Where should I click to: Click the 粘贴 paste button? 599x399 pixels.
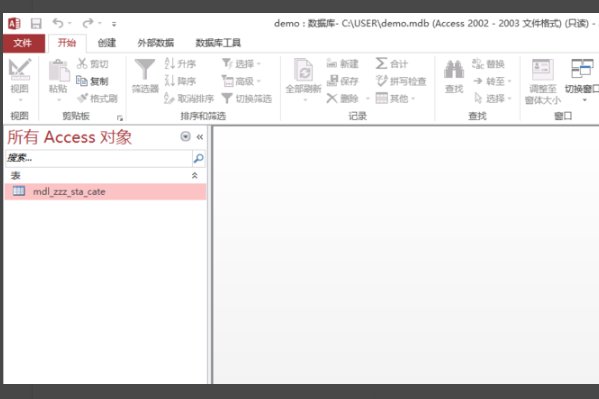pyautogui.click(x=58, y=79)
